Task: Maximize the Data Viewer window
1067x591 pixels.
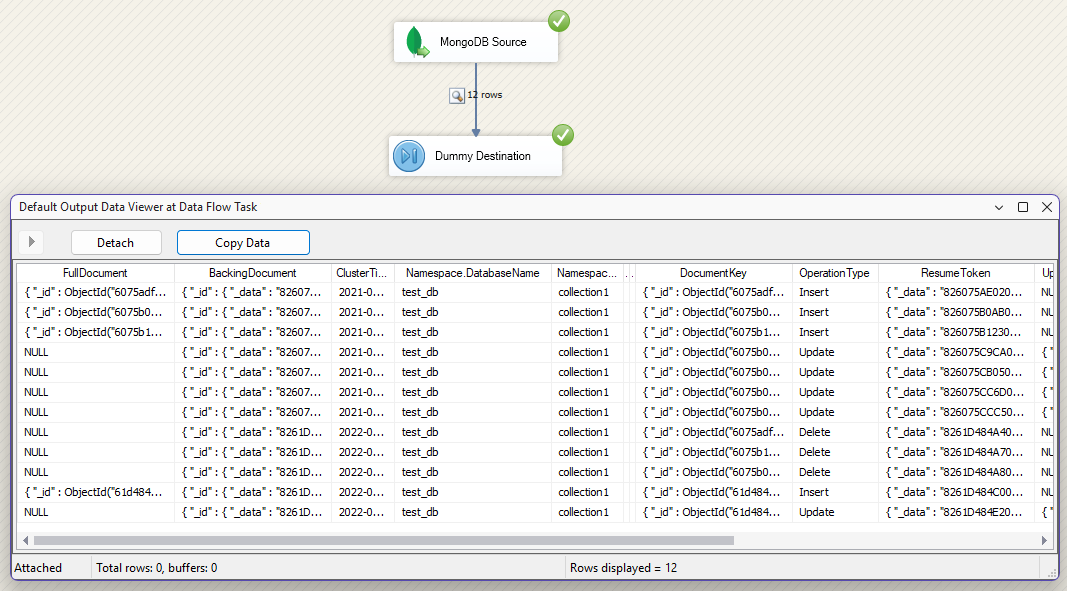Action: coord(1023,207)
